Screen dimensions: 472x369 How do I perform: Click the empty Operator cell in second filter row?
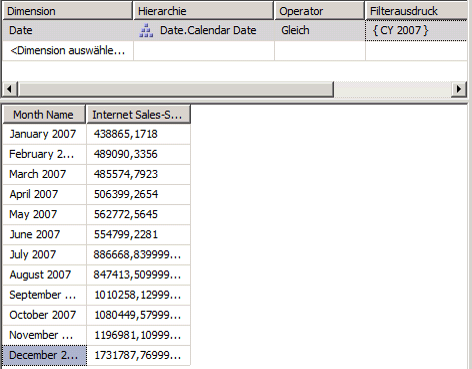[320, 51]
